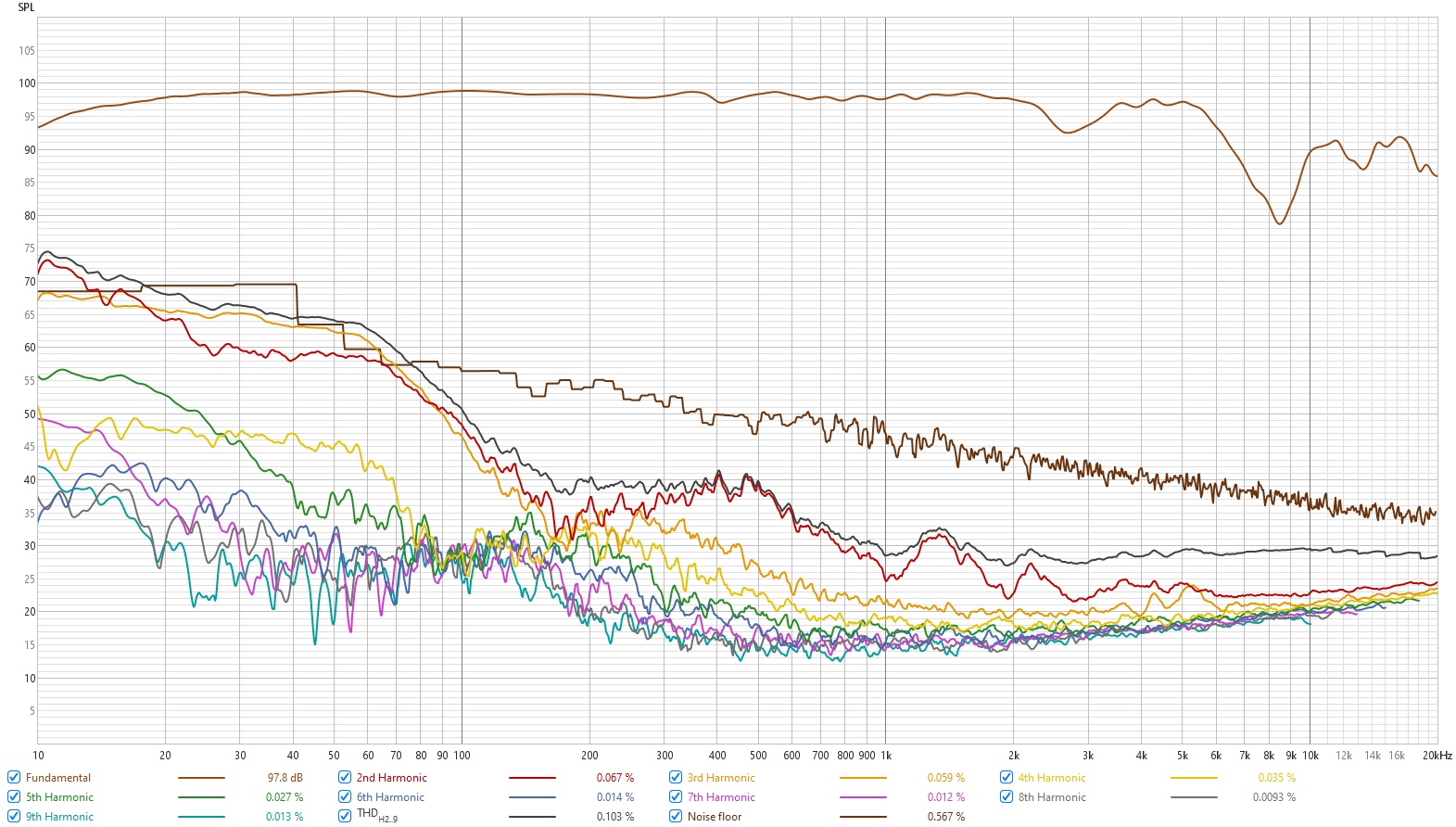Screen dimensions: 1456x827
Task: Click the Fundamental legend label
Action: coord(58,778)
